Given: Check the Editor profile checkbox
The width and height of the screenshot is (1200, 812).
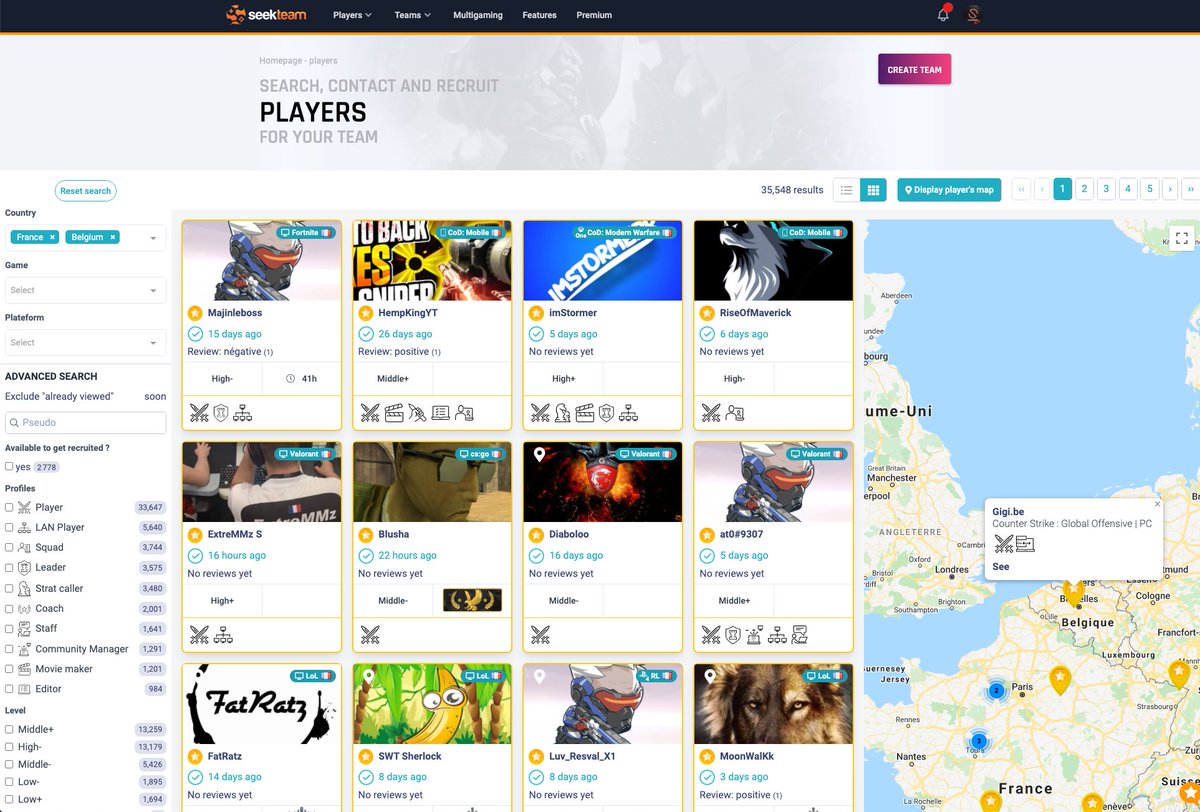Looking at the screenshot, I should pos(9,689).
